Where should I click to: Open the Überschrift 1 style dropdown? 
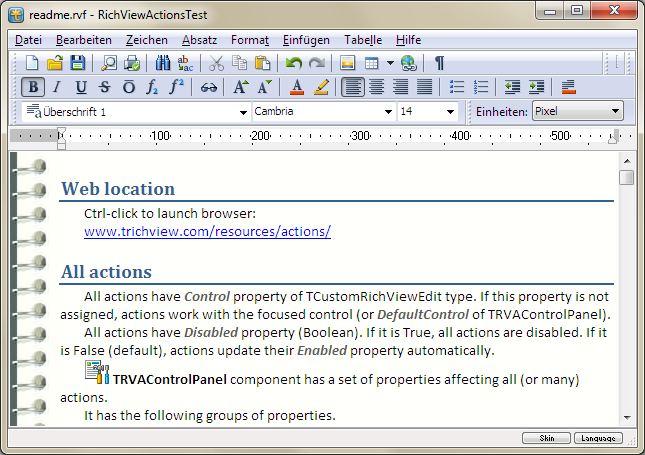(243, 112)
